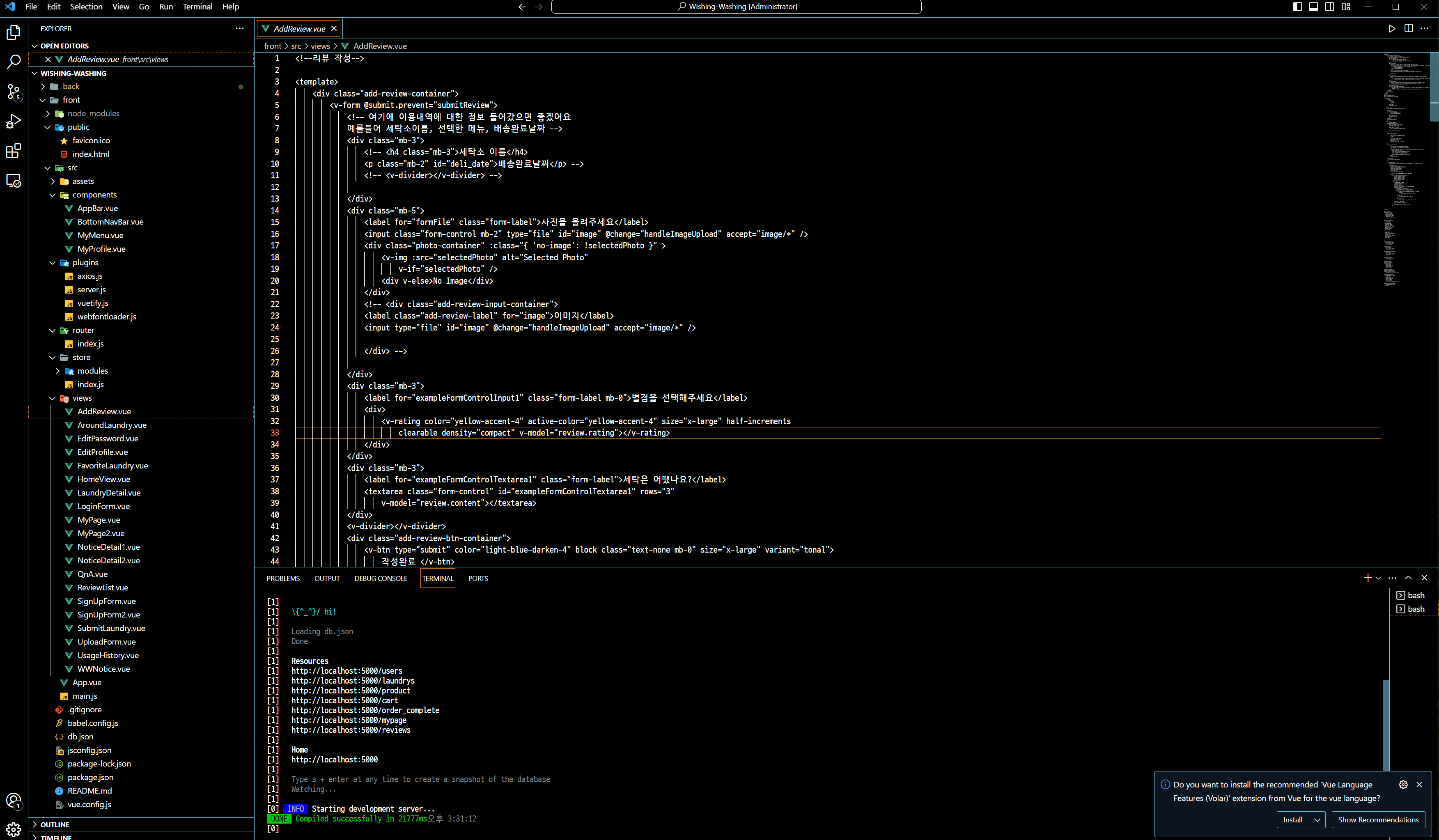The image size is (1439, 840).
Task: Click the Run file play icon
Action: point(1392,29)
